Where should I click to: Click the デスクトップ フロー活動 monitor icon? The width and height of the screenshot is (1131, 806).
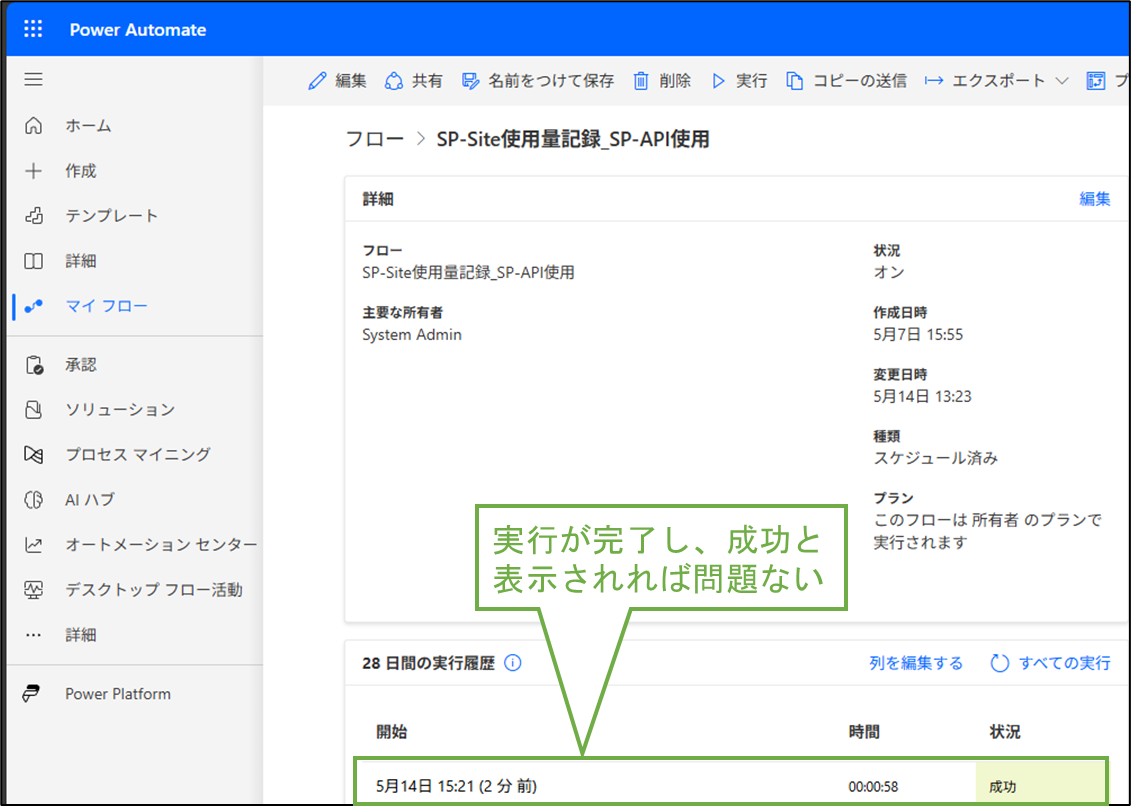[33, 590]
